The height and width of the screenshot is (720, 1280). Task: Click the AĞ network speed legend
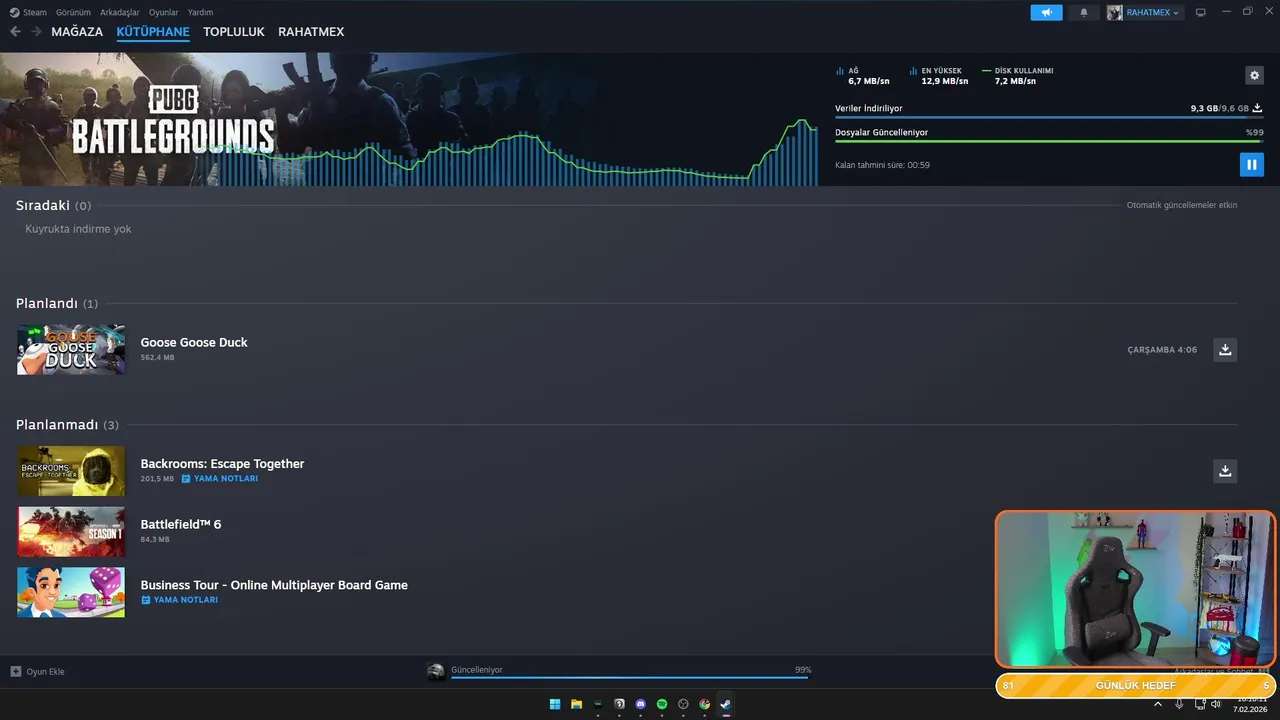point(862,76)
